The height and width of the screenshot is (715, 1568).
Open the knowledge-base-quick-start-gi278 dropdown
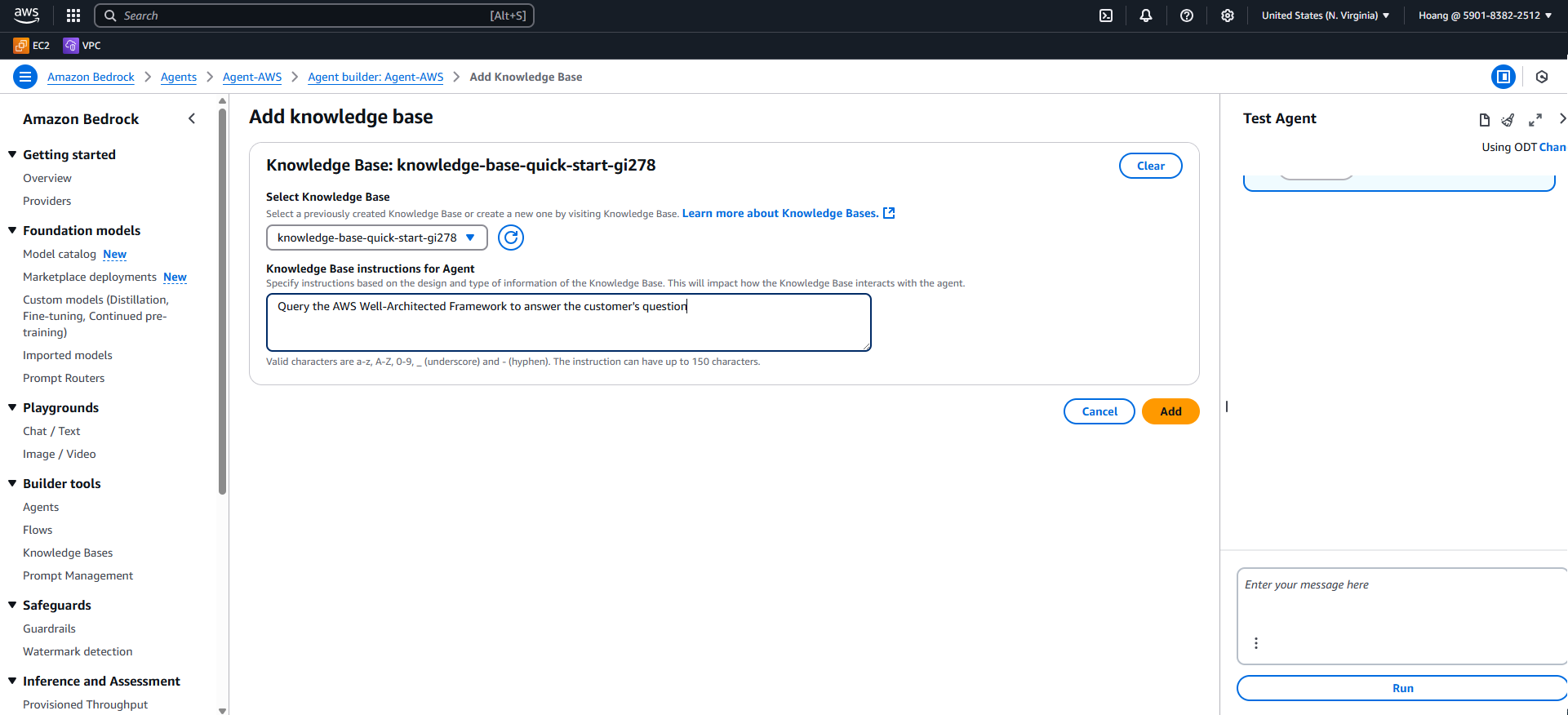point(377,238)
